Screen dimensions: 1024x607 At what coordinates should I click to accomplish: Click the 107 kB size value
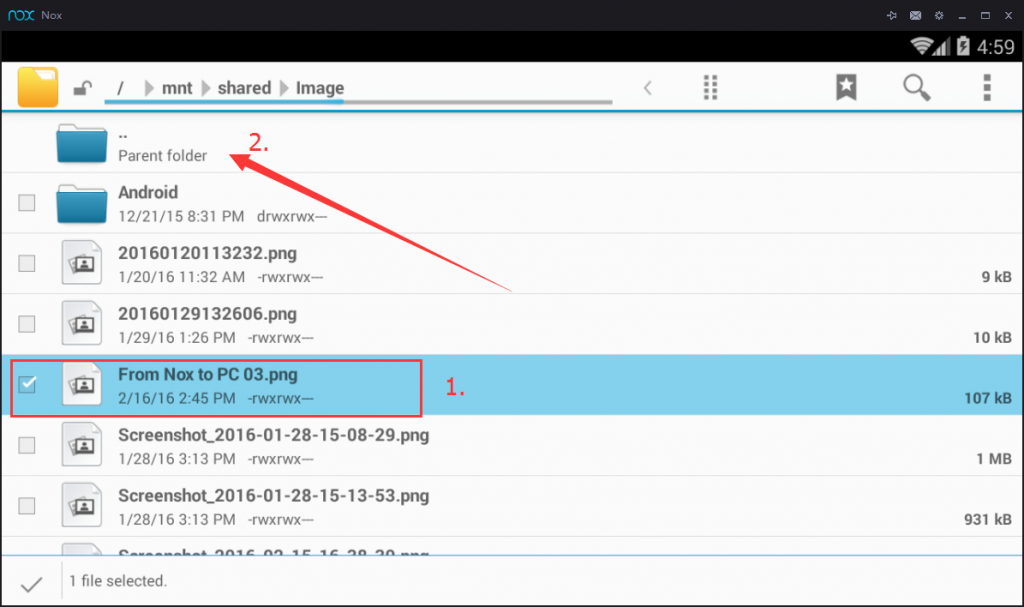pyautogui.click(x=988, y=398)
